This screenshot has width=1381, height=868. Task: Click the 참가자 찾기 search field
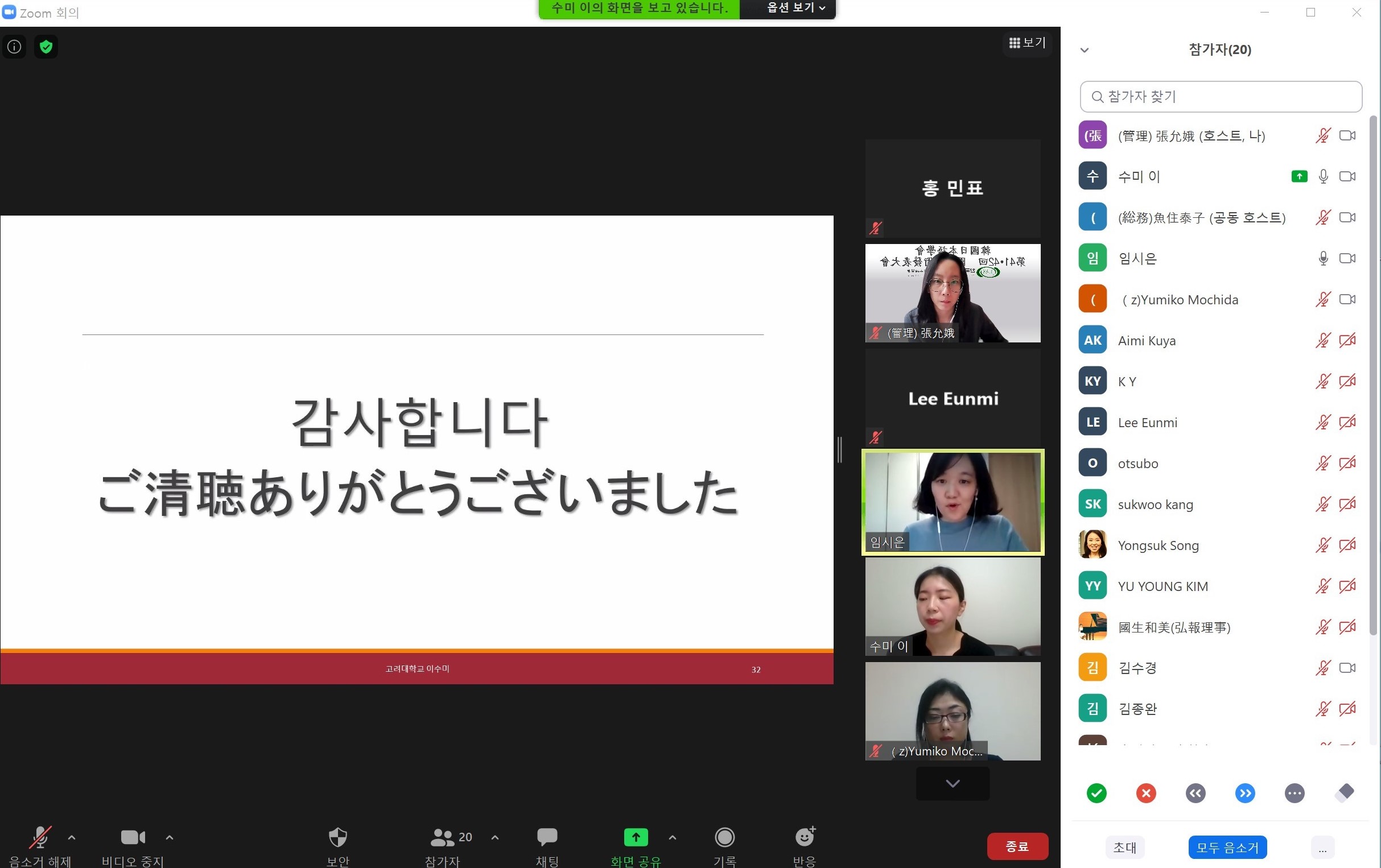(1221, 97)
